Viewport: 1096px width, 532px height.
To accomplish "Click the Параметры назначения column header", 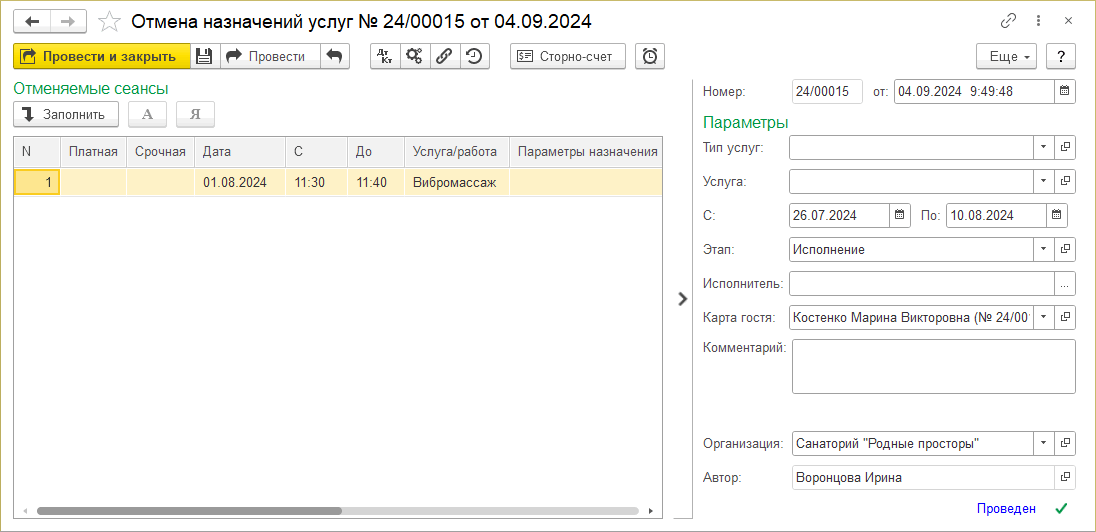I will coord(586,152).
